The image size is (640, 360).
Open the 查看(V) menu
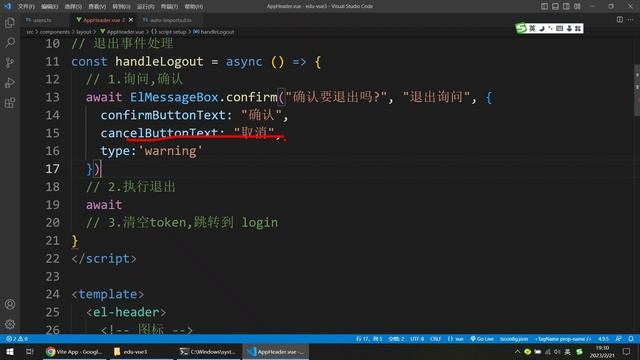[97, 7]
